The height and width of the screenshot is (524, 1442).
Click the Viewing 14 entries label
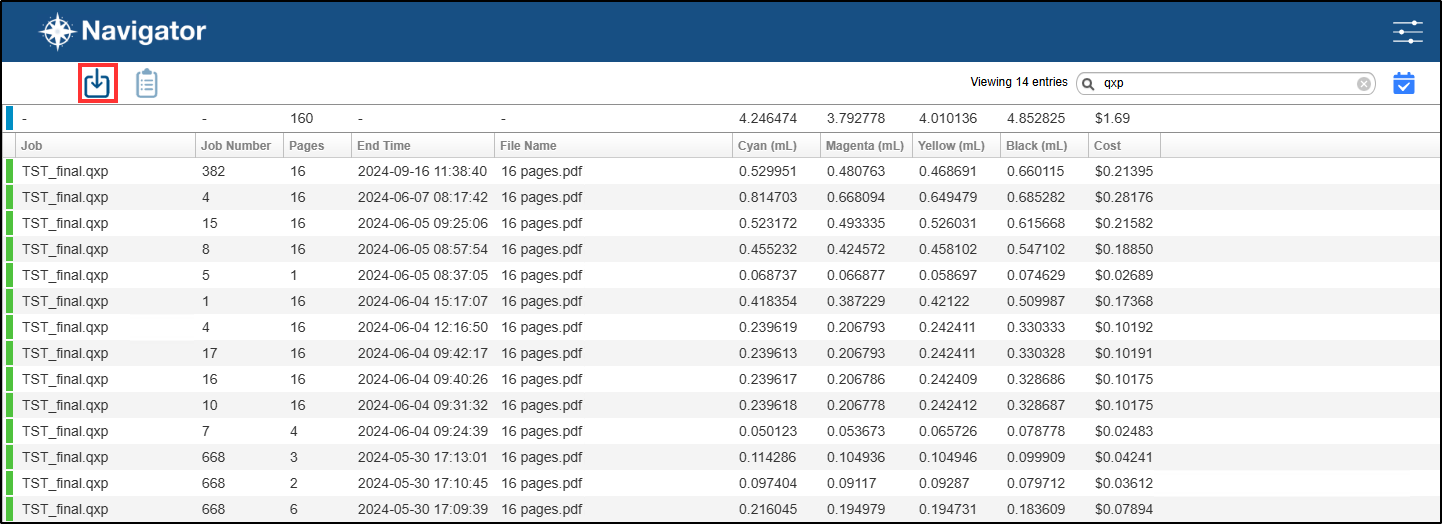1019,82
